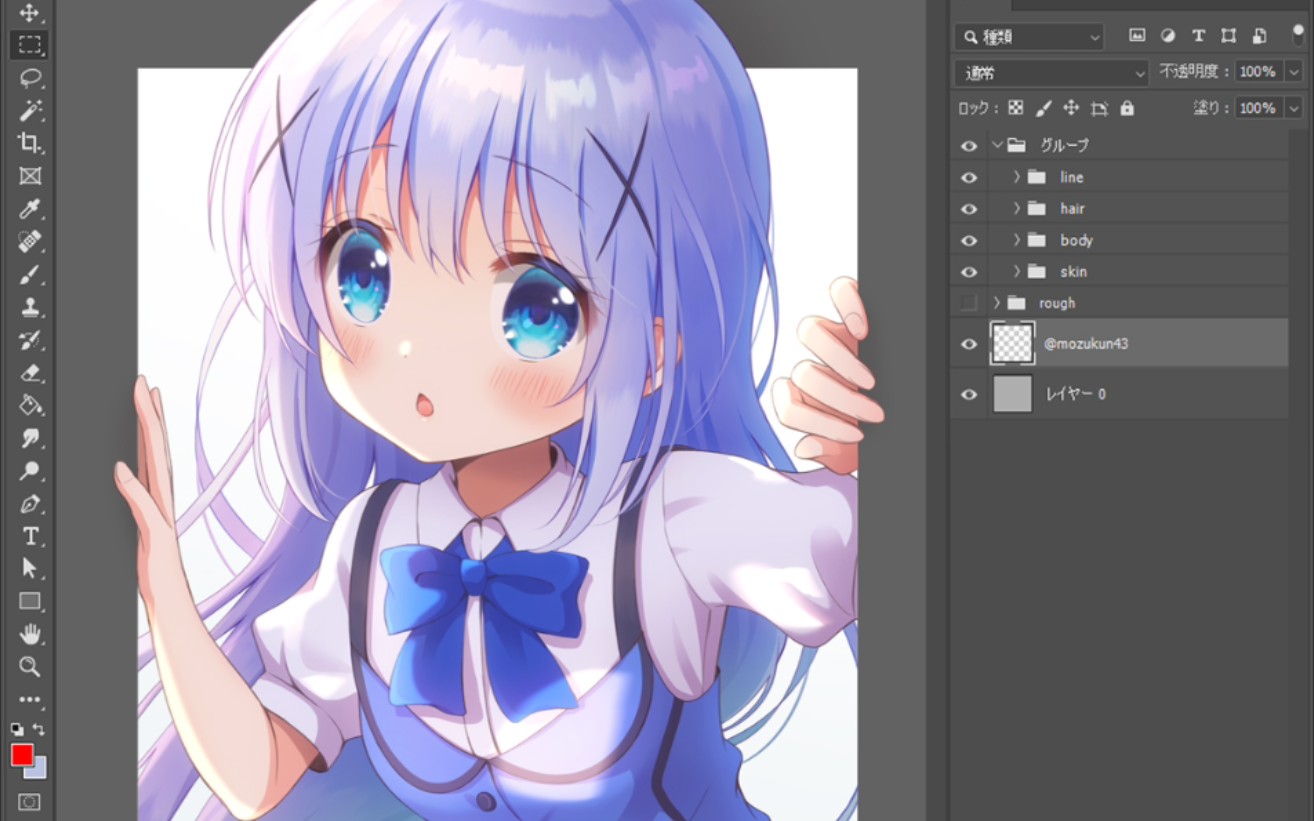Open the red foreground color picker
This screenshot has width=1314, height=821.
coord(21,754)
